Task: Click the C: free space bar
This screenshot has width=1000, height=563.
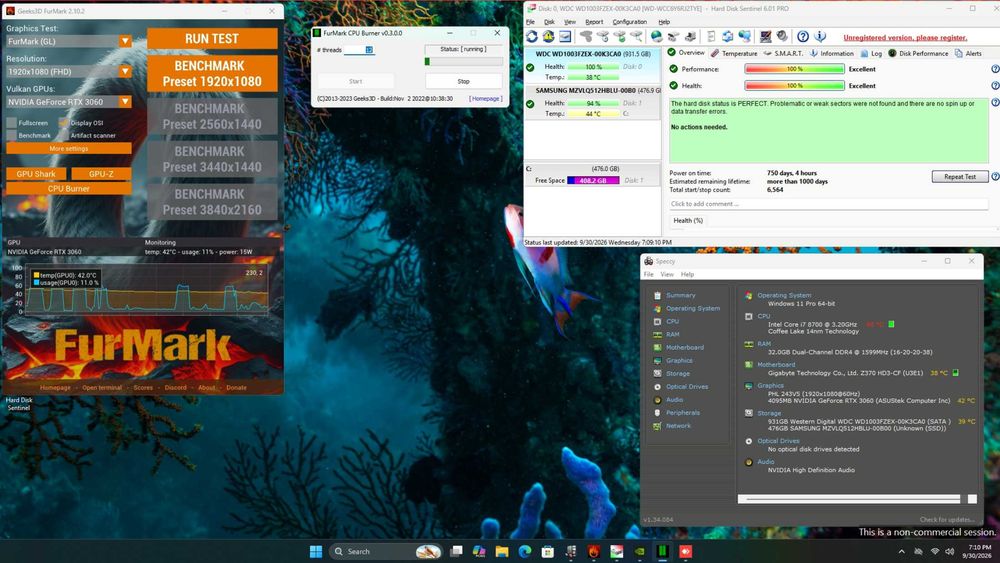Action: [593, 180]
